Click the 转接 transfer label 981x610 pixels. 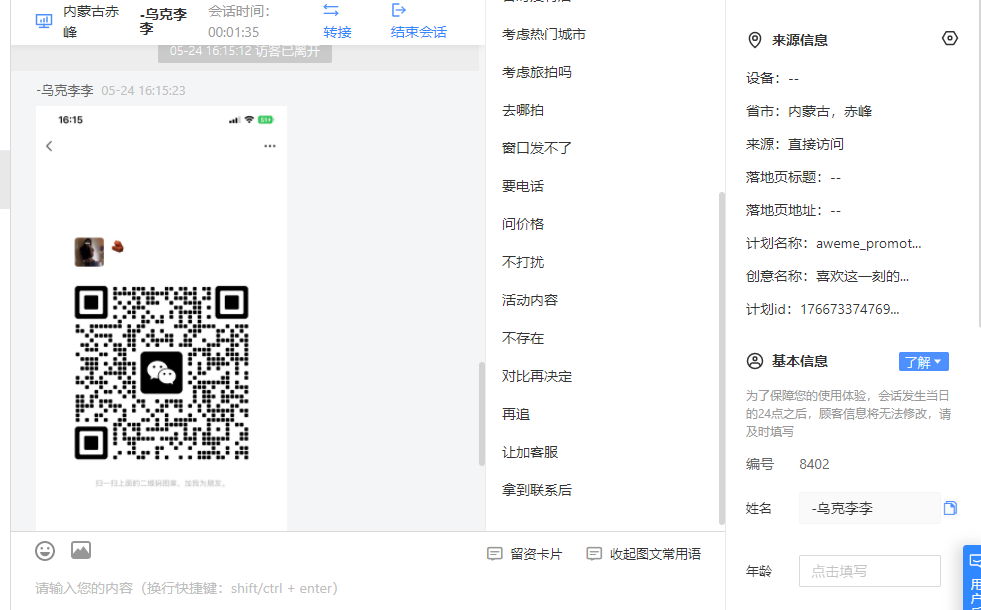[x=337, y=32]
